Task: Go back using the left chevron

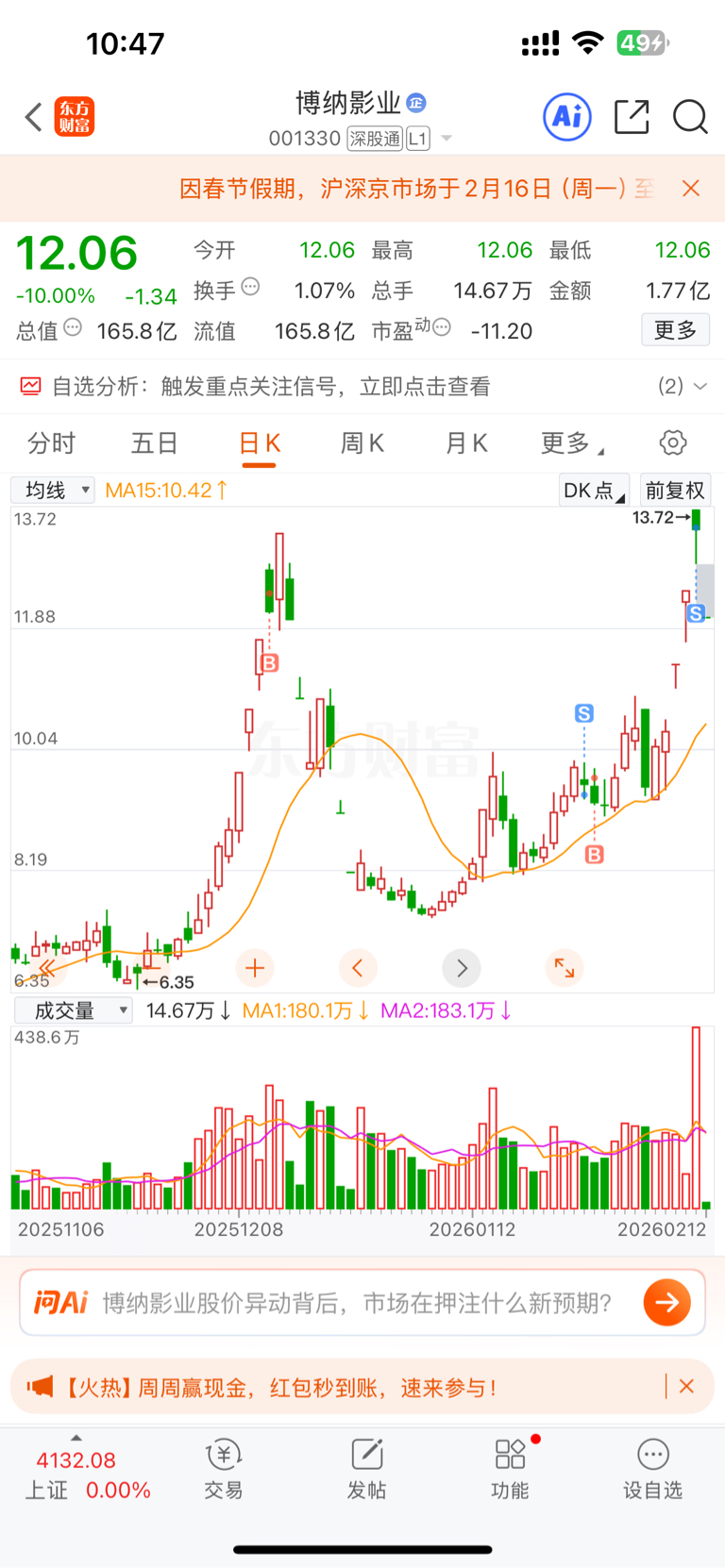Action: tap(34, 118)
